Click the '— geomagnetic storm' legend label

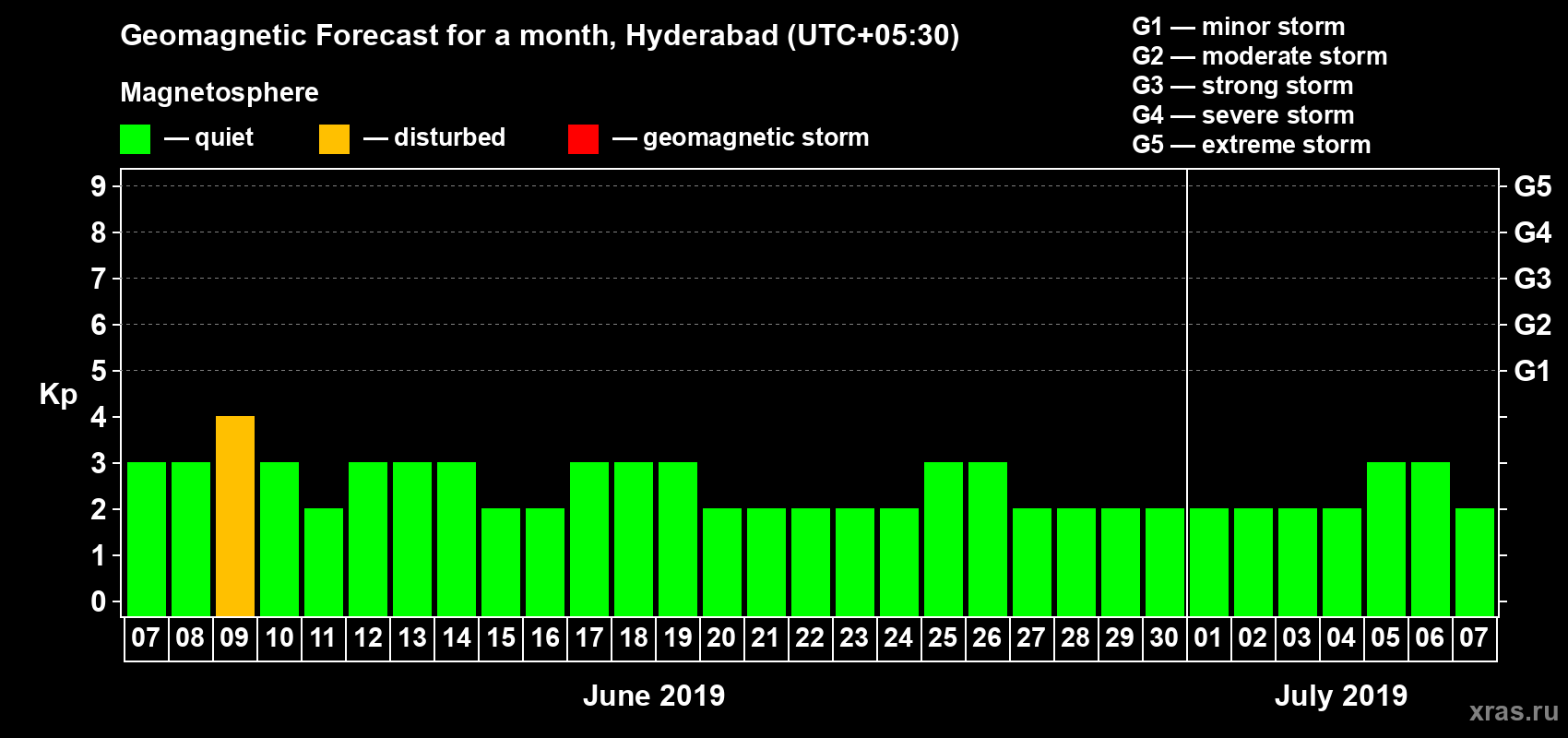741,138
